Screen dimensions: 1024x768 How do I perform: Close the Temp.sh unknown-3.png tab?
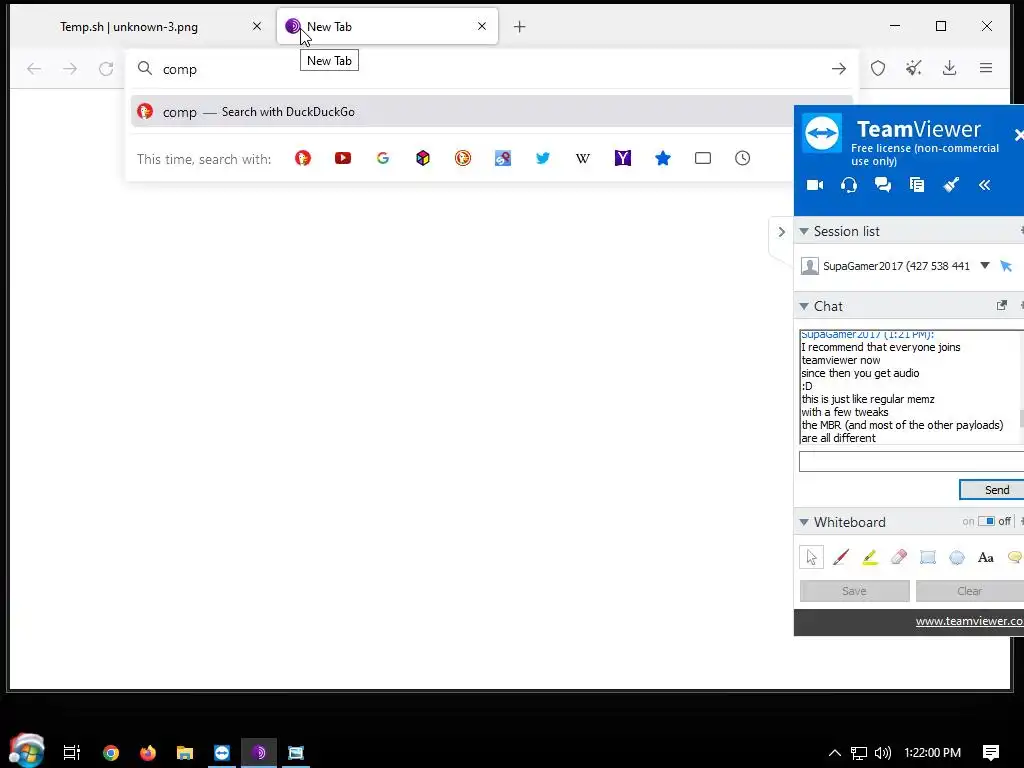pyautogui.click(x=257, y=26)
